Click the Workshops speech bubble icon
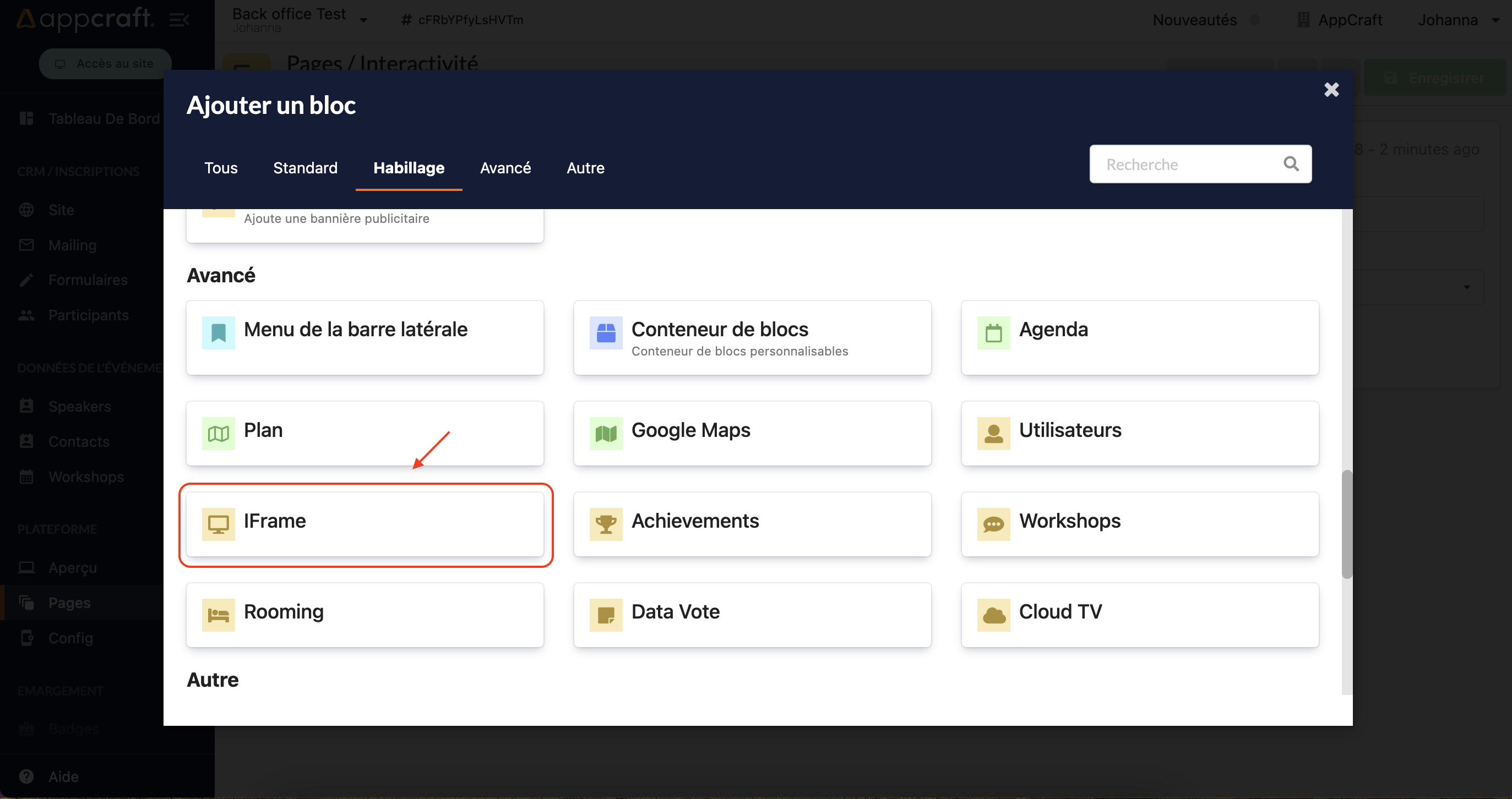Screen dimensions: 1512x799 [993, 524]
